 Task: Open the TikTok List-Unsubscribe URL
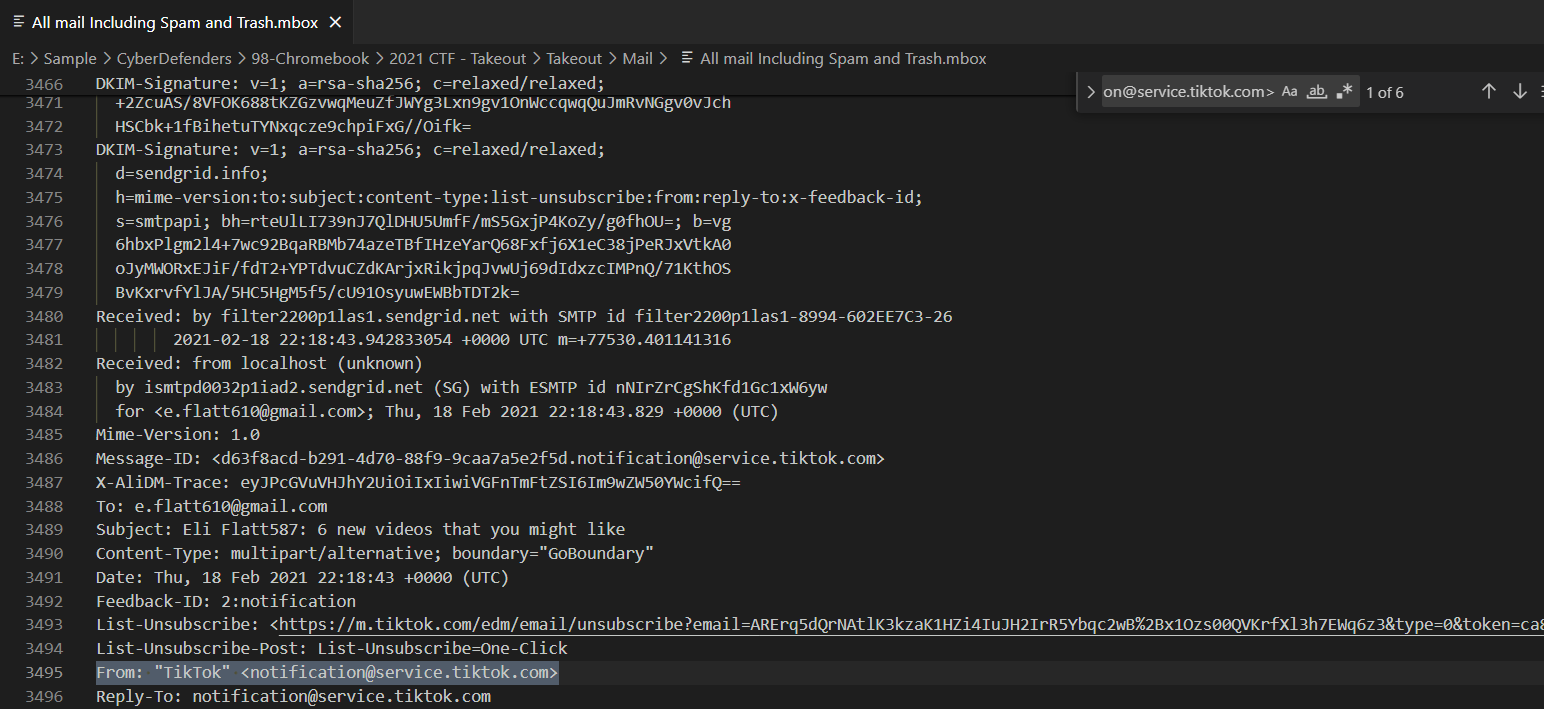click(900, 625)
